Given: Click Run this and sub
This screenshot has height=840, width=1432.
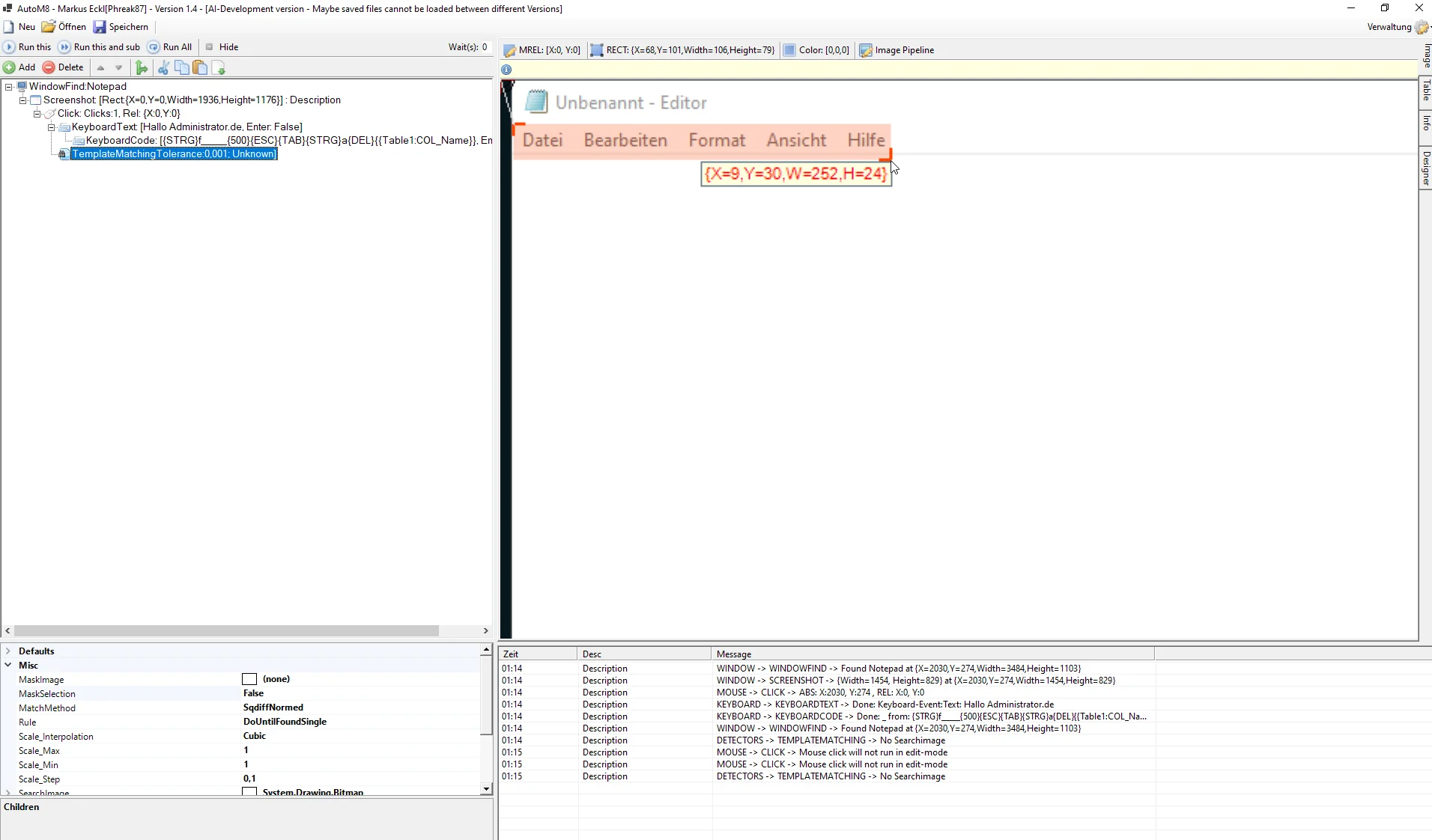Looking at the screenshot, I should point(100,47).
